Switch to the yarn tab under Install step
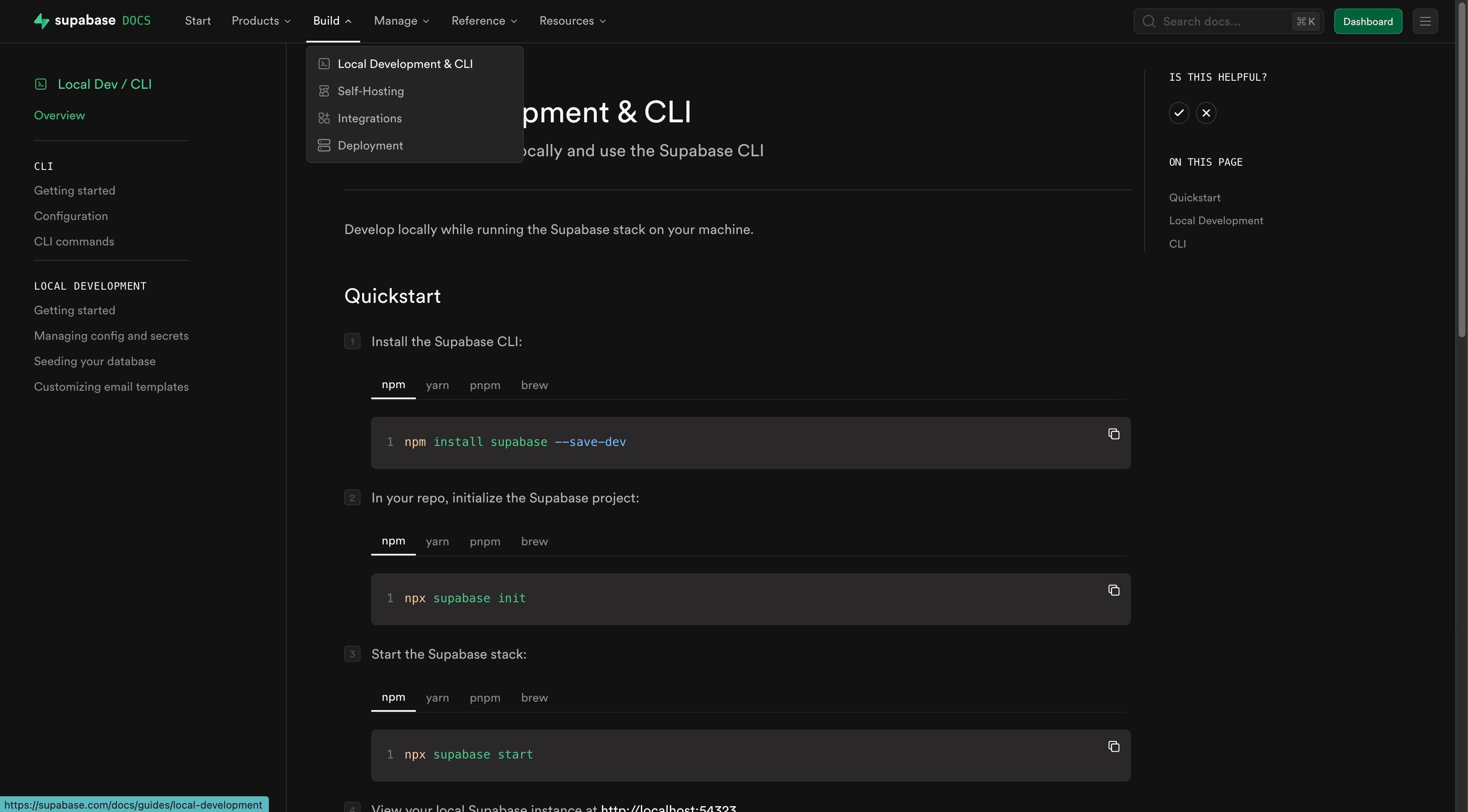 click(437, 385)
